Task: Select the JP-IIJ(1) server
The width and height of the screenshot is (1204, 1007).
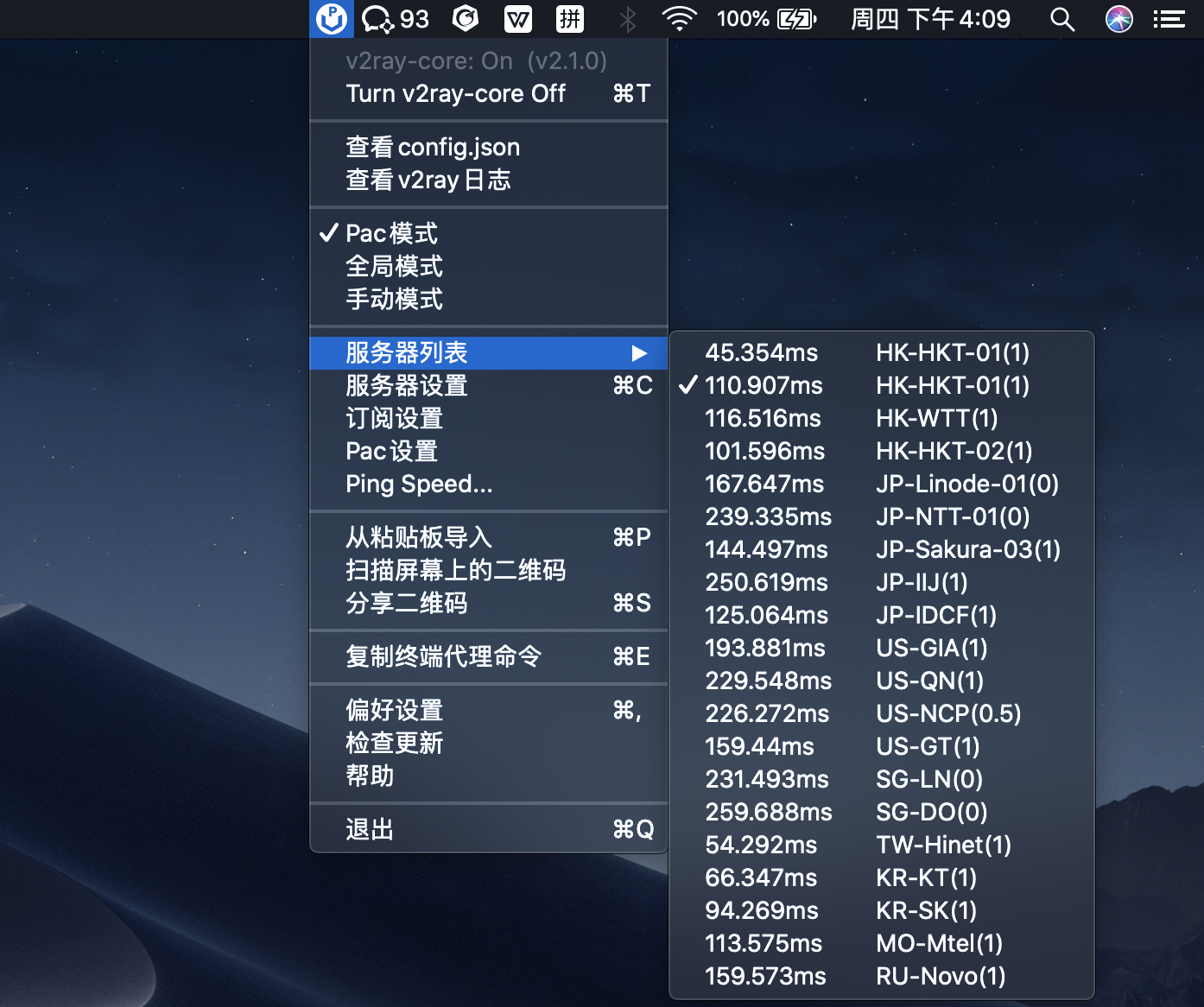Action: pos(882,582)
